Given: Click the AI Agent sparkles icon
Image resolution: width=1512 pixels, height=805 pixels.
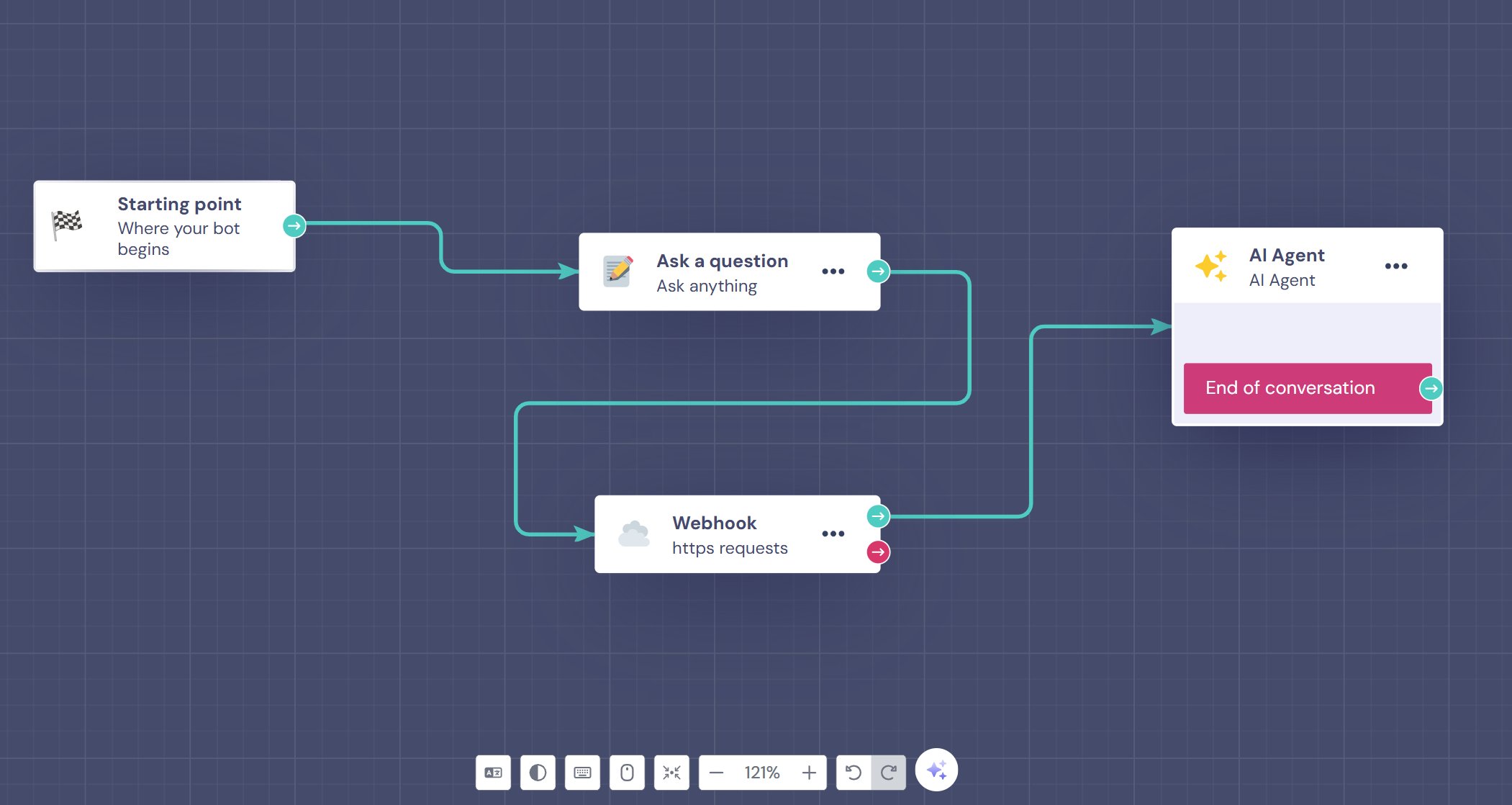Looking at the screenshot, I should pyautogui.click(x=1212, y=266).
